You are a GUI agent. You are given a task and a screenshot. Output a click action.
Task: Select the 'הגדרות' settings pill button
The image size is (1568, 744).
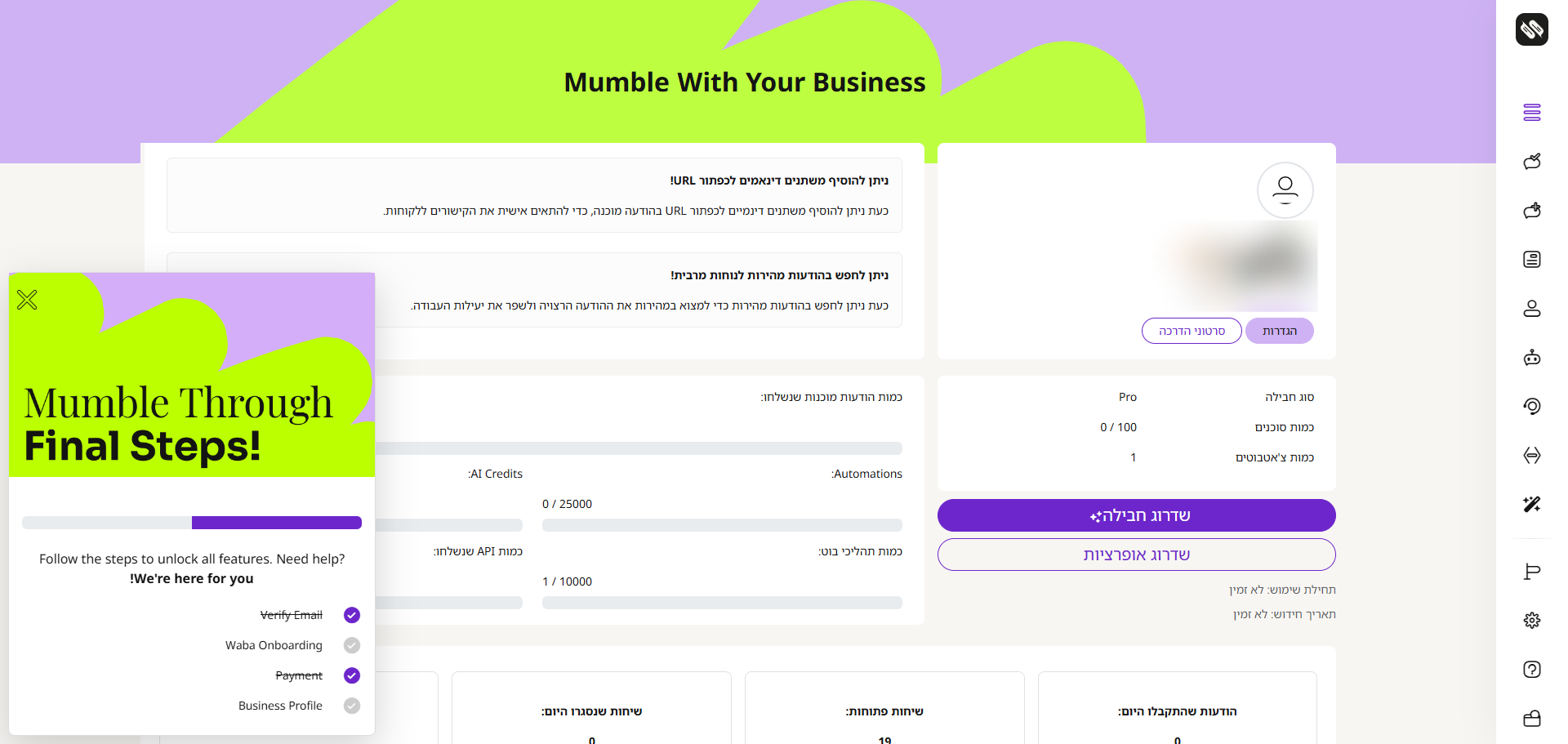(1279, 331)
